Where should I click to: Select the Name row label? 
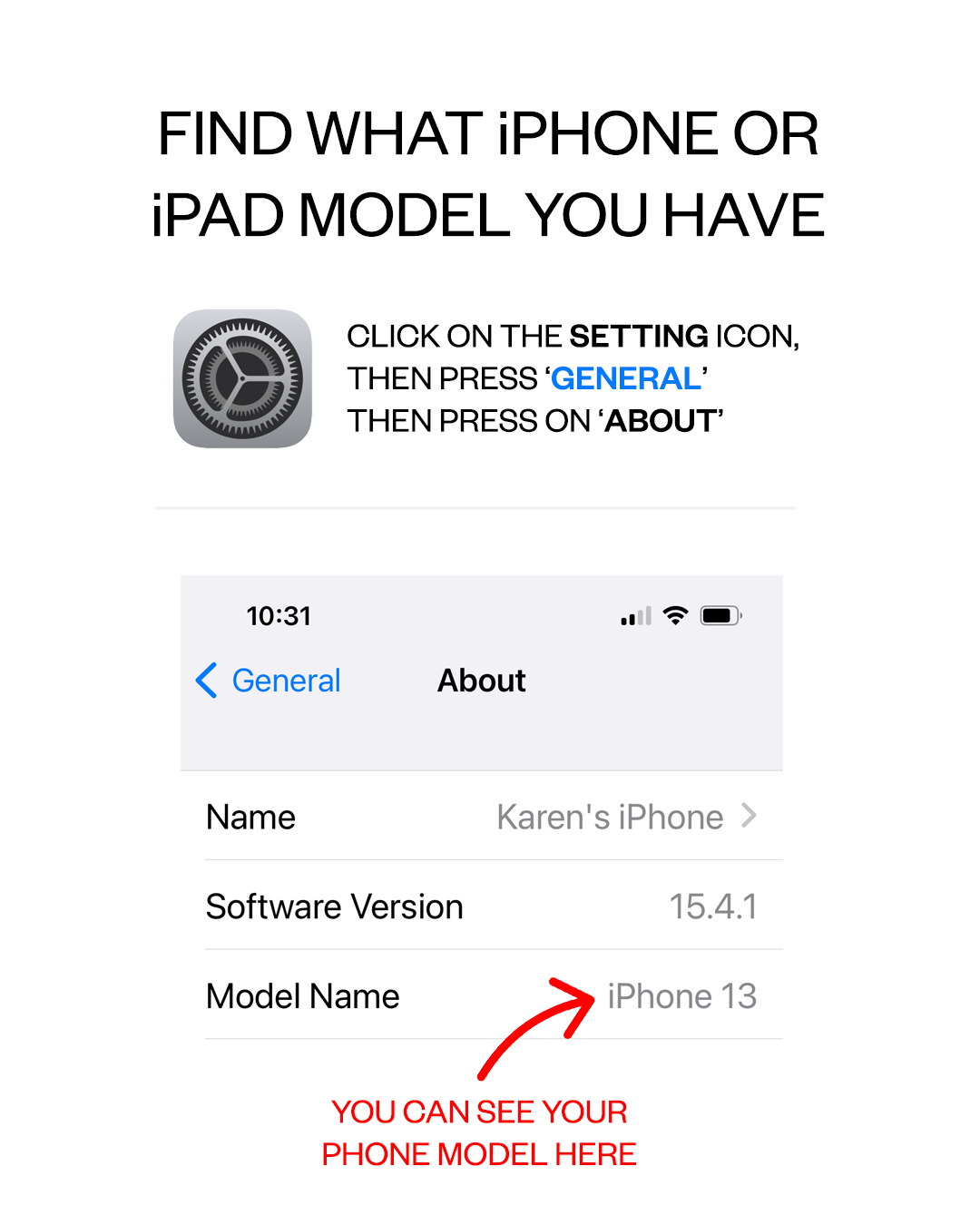pyautogui.click(x=250, y=817)
